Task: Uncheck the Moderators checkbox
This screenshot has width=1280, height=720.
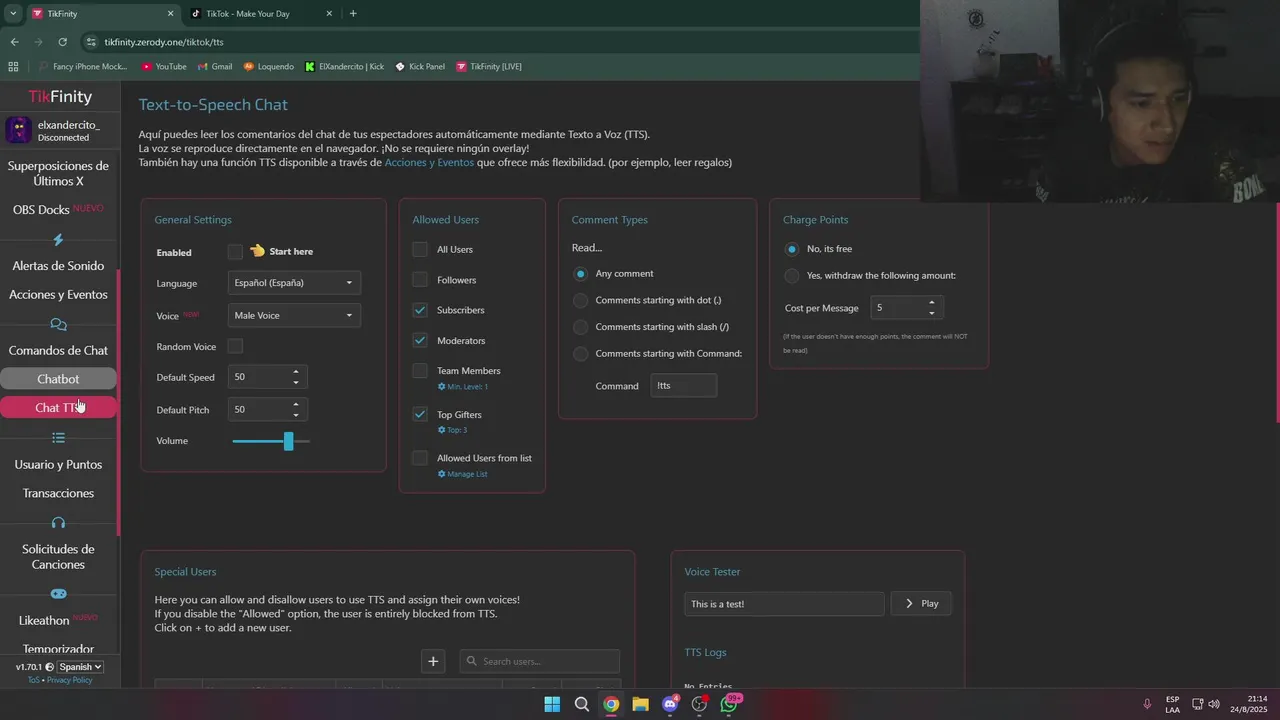Action: tap(420, 341)
